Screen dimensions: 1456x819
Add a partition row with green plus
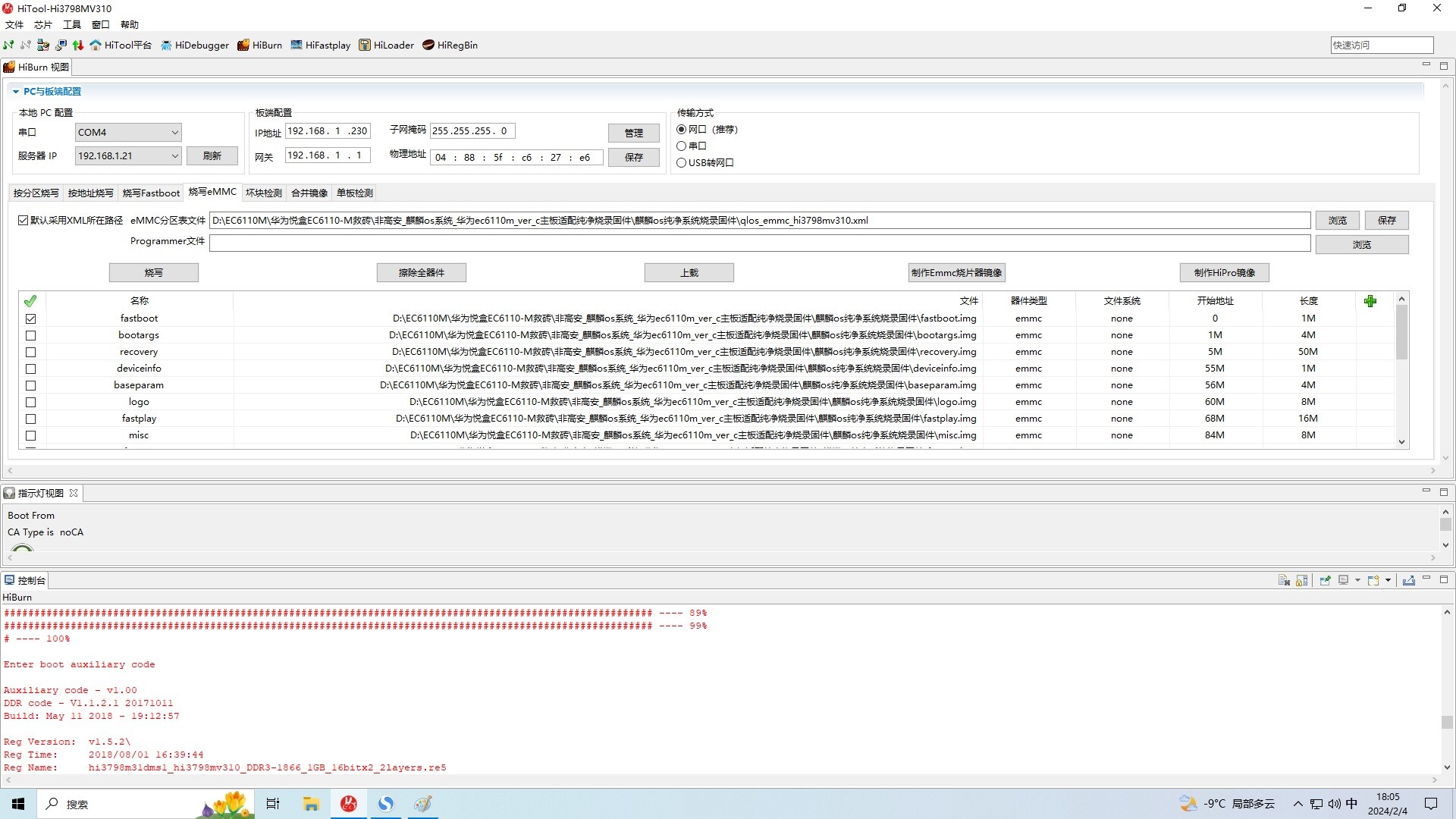point(1370,301)
